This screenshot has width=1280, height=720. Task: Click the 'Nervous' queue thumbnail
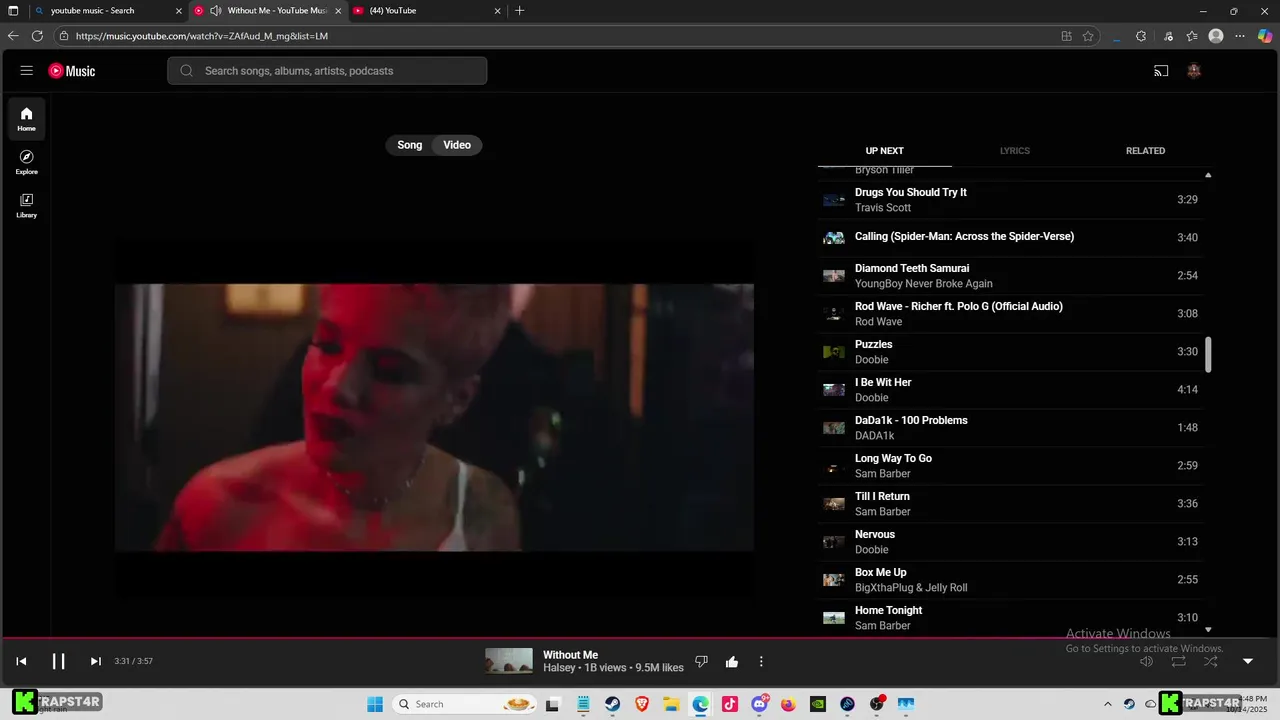[x=834, y=542]
